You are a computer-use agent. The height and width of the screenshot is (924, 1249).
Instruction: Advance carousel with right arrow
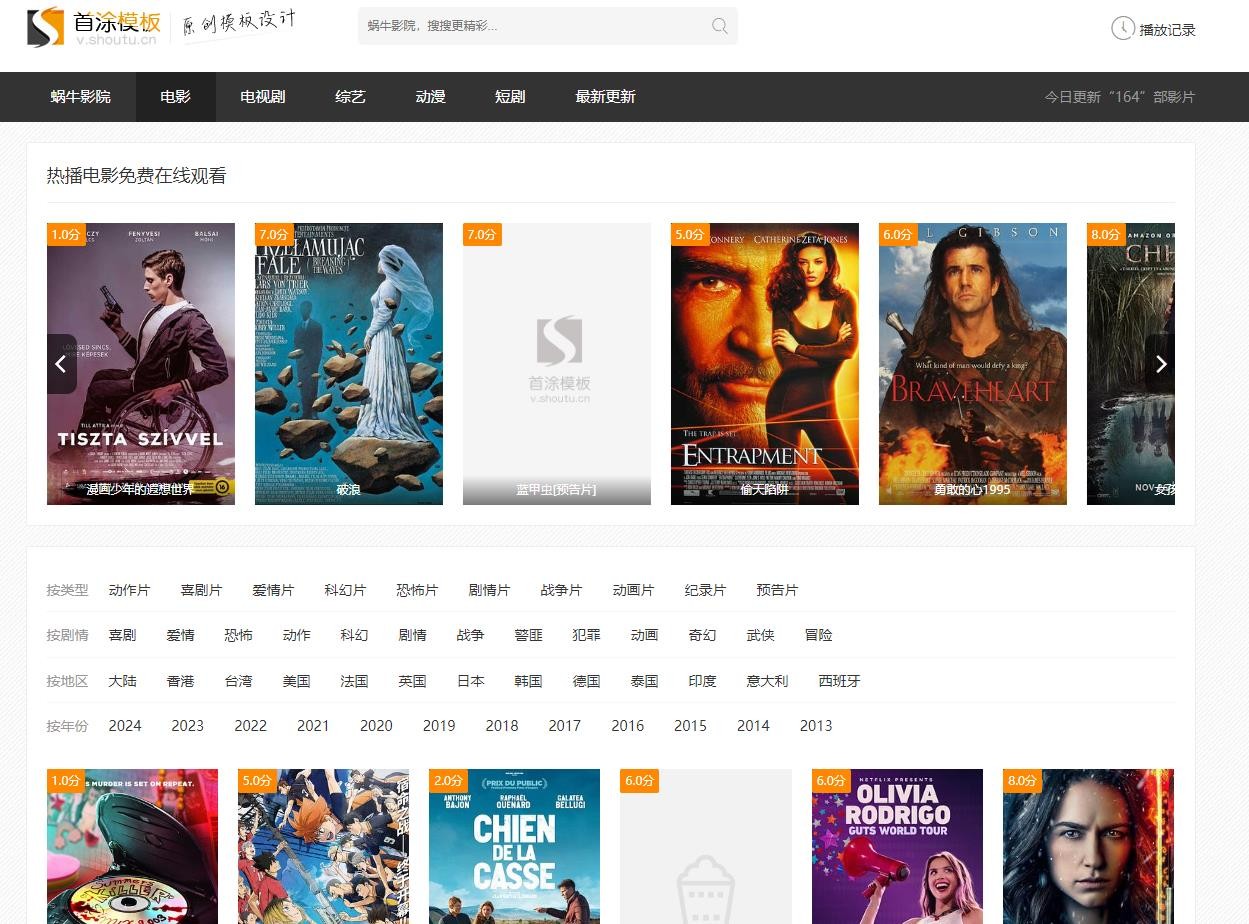[x=1160, y=364]
